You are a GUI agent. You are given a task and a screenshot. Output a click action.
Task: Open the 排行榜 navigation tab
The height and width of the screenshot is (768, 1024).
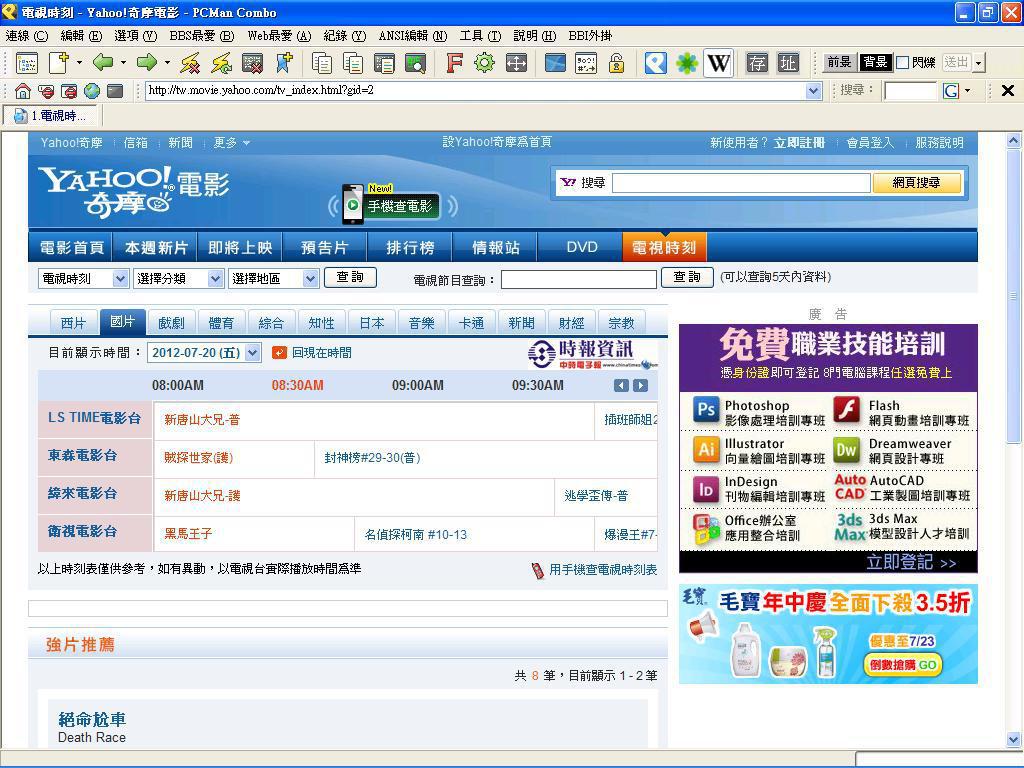pos(410,247)
